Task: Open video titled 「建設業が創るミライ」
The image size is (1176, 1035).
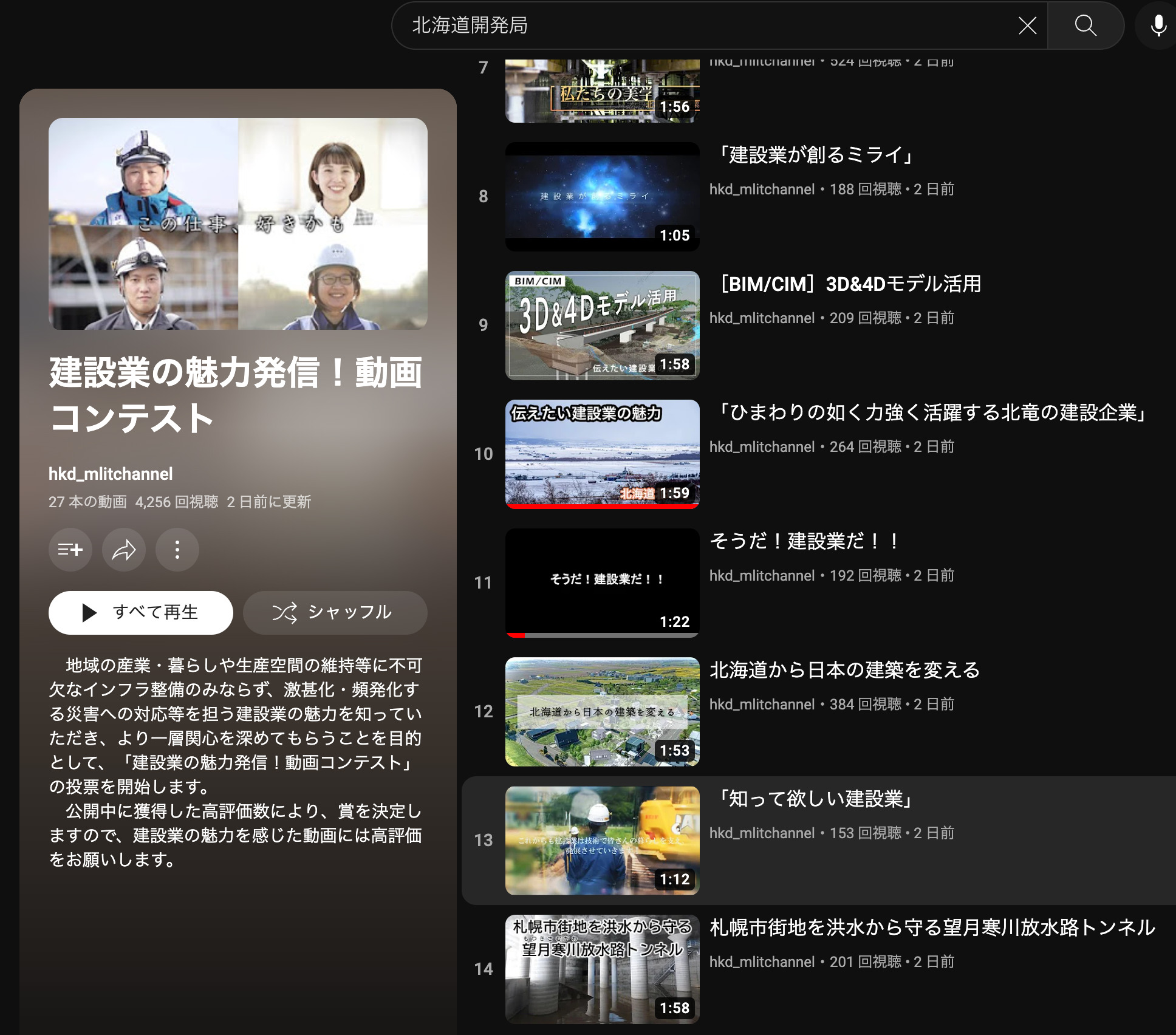Action: pos(815,155)
